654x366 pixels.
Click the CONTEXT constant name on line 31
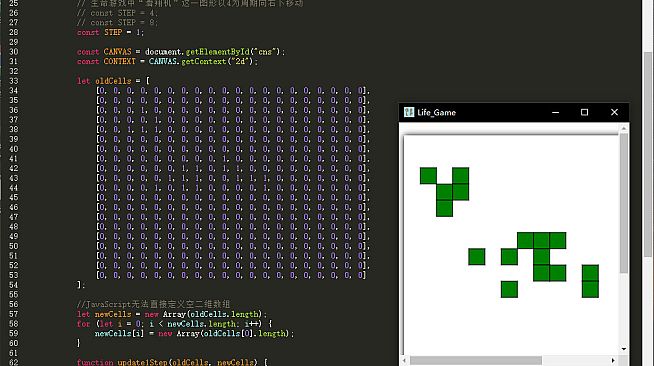119,61
